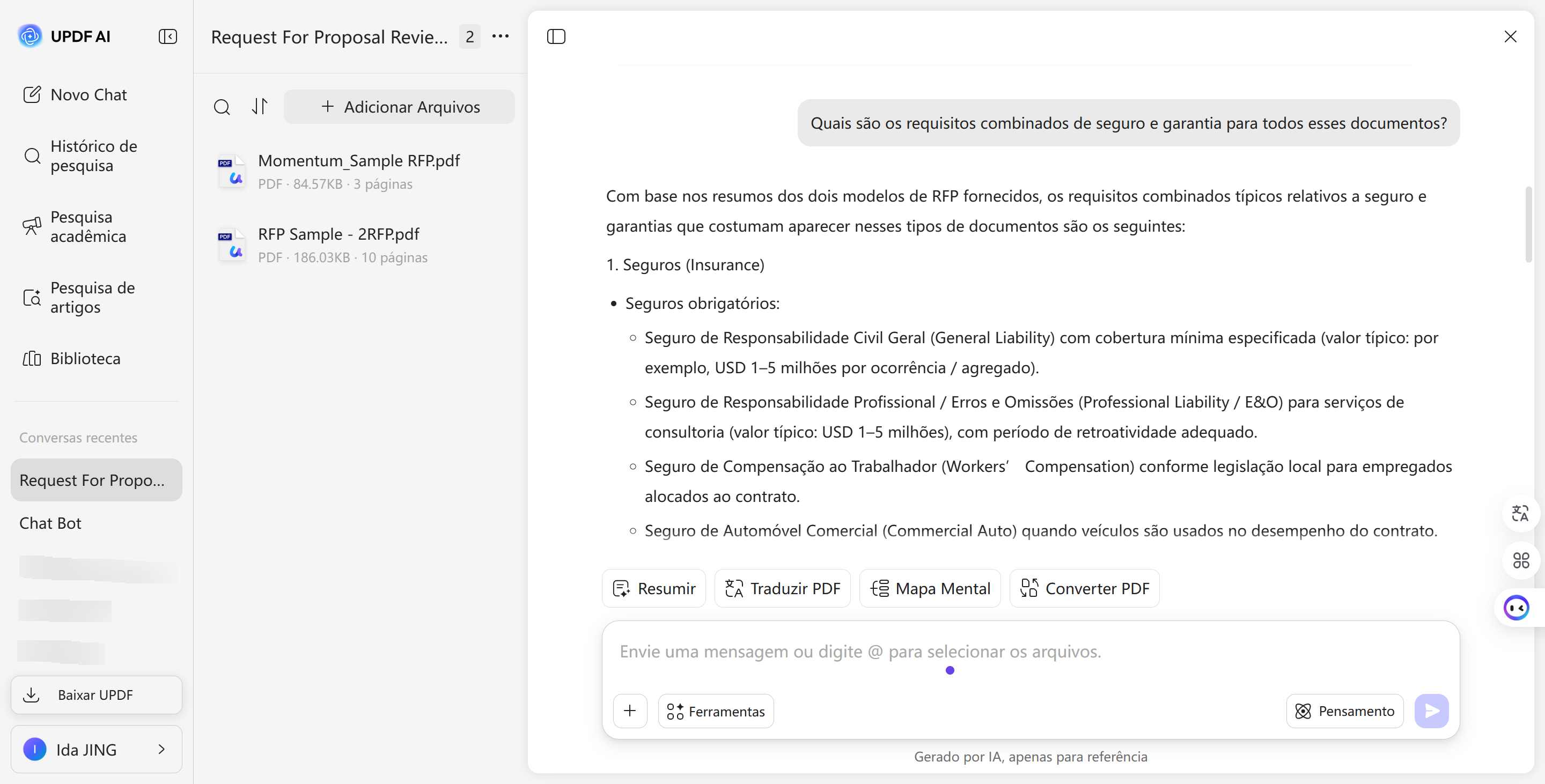1545x784 pixels.
Task: Click Adicionar Arquivos button
Action: 400,107
